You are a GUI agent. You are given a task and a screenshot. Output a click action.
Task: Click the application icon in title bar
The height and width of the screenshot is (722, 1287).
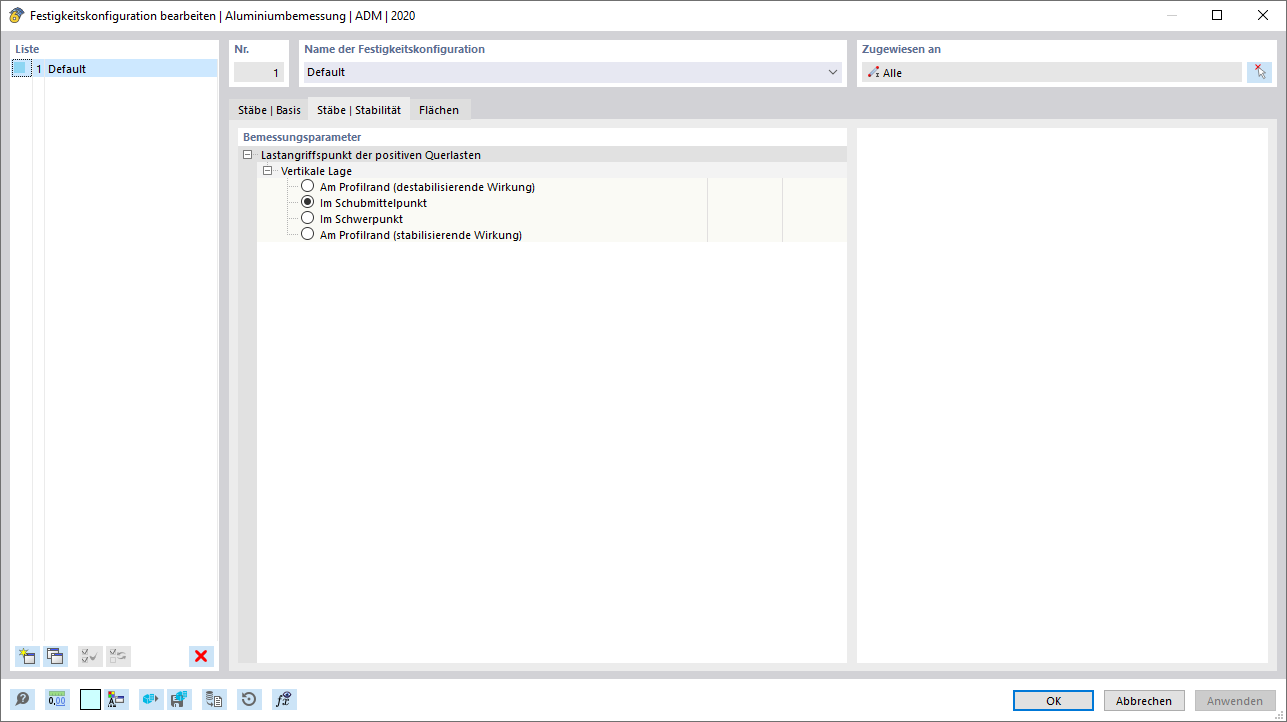[x=16, y=15]
